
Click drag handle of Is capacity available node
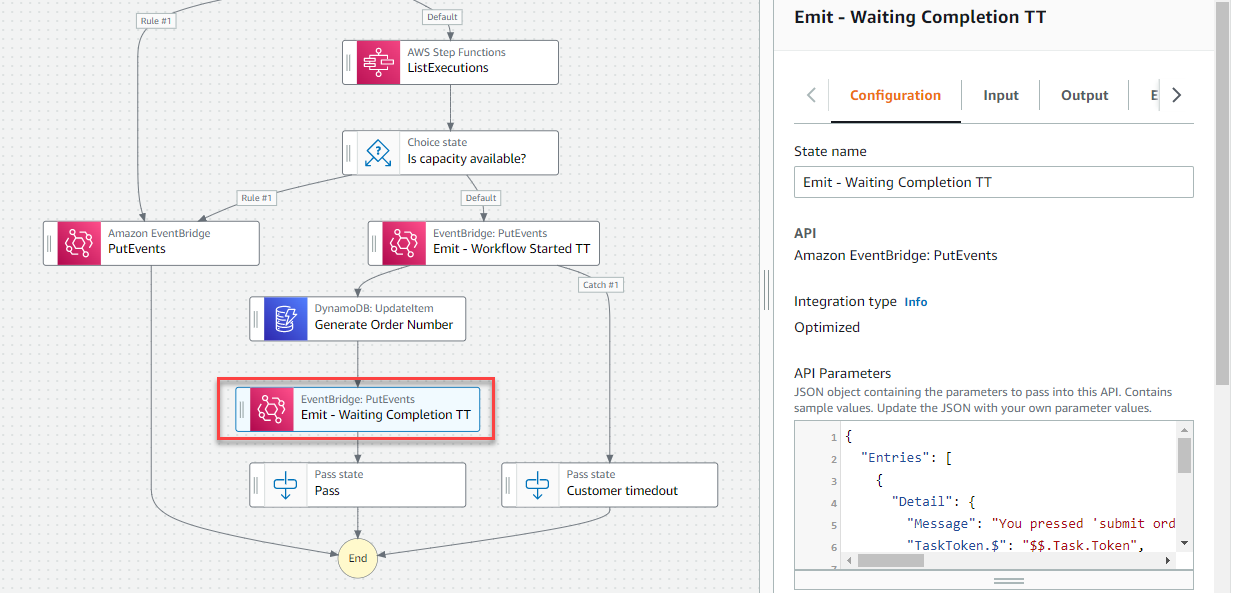(x=349, y=152)
